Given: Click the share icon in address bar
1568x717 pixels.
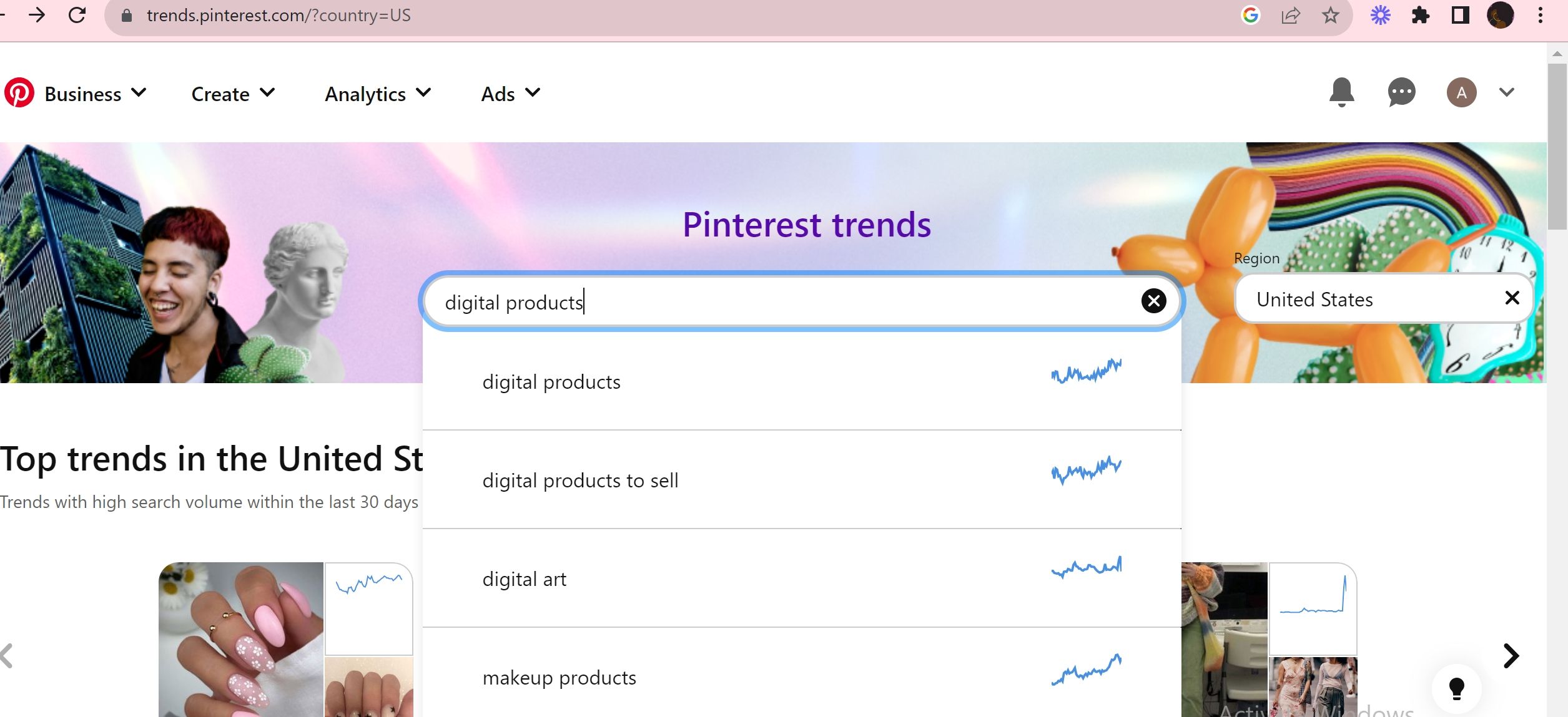Looking at the screenshot, I should click(1289, 15).
